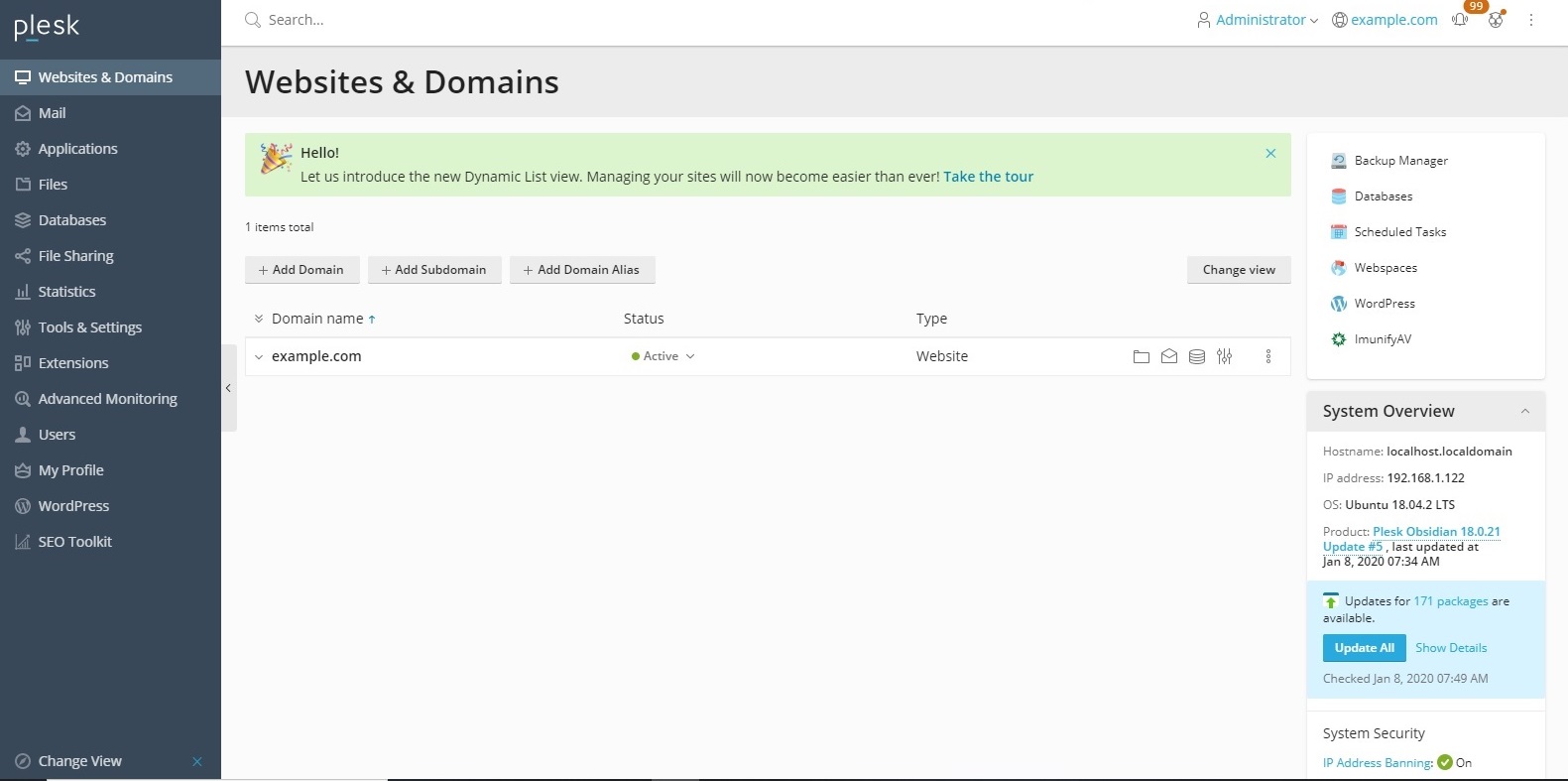This screenshot has width=1568, height=781.
Task: Collapse the System Overview panel
Action: [1525, 411]
